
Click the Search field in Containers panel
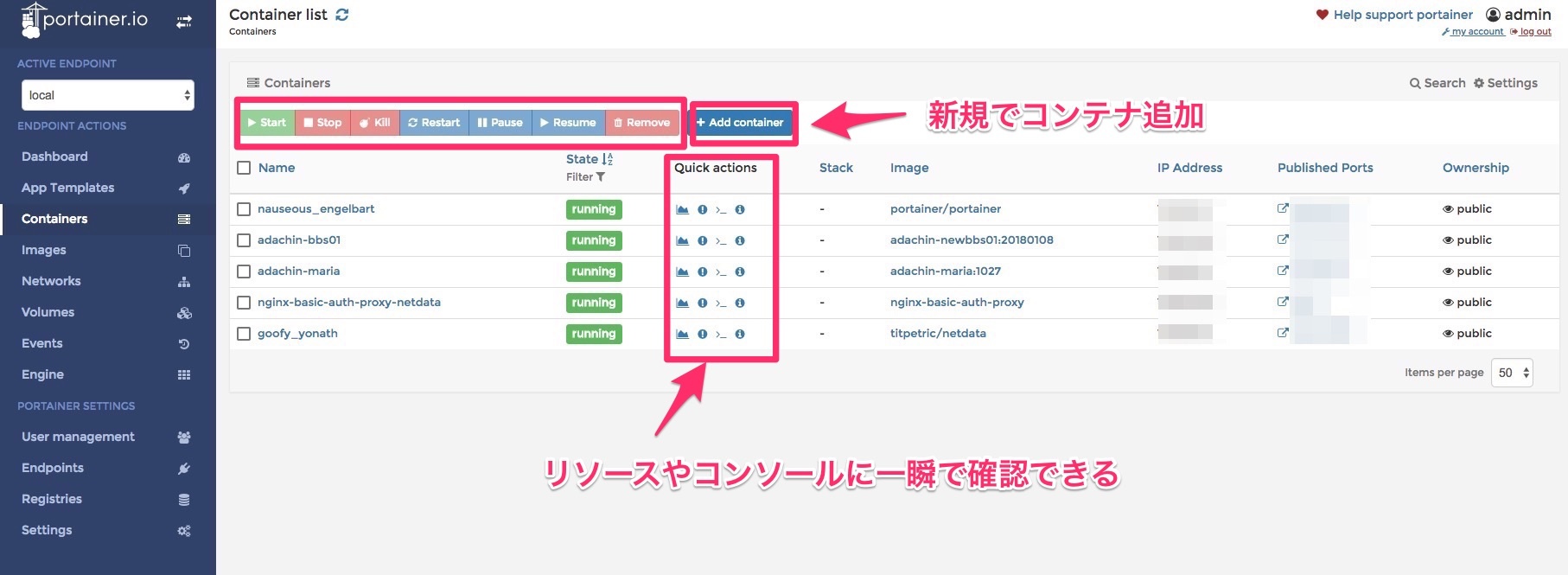coord(1437,83)
